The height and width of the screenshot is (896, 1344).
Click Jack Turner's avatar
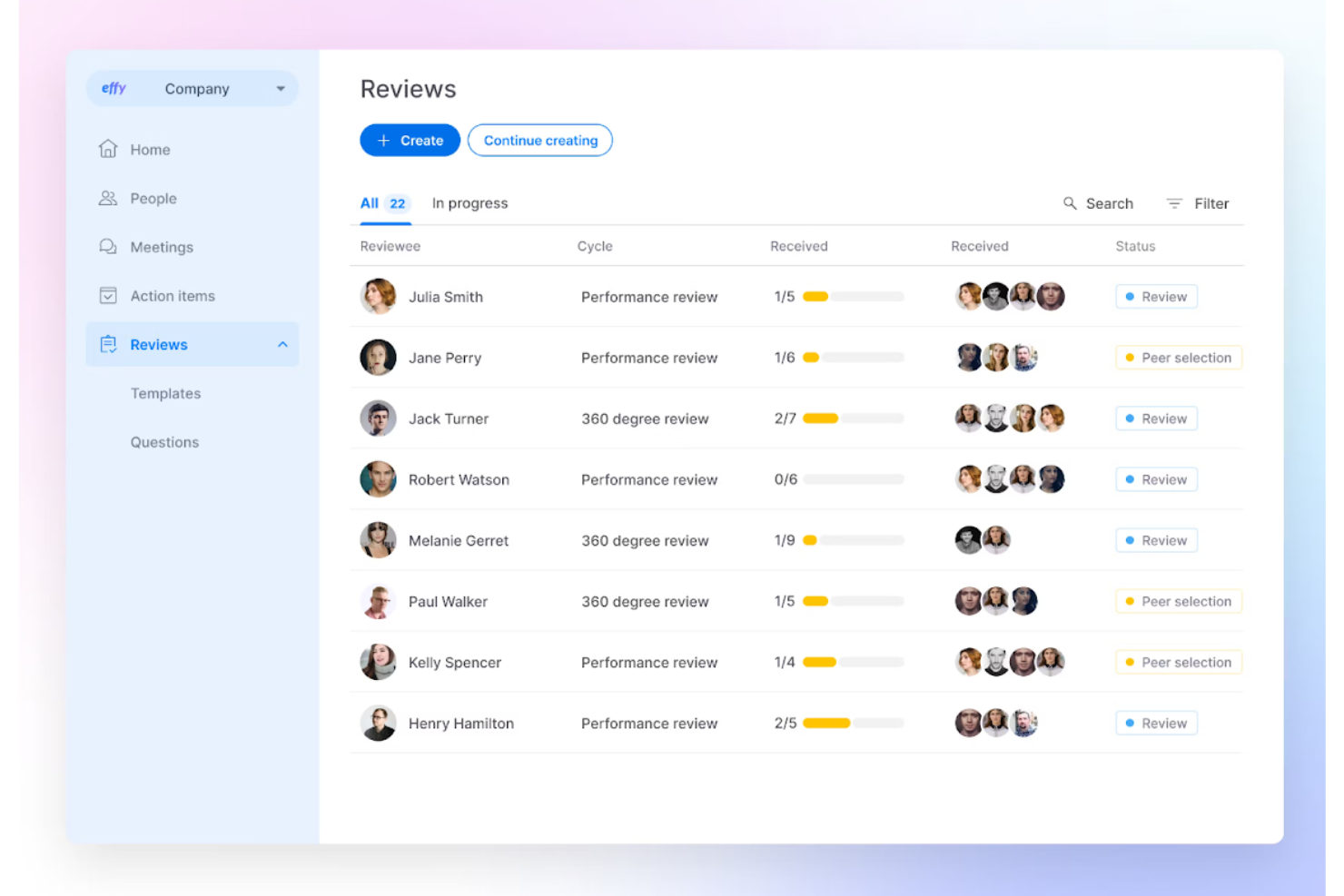point(378,418)
